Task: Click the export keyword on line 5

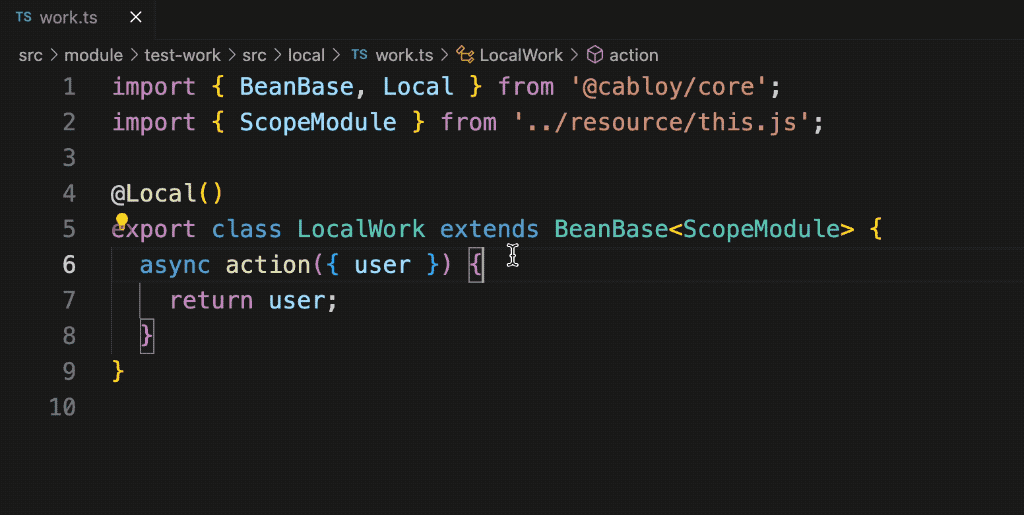Action: pyautogui.click(x=153, y=229)
